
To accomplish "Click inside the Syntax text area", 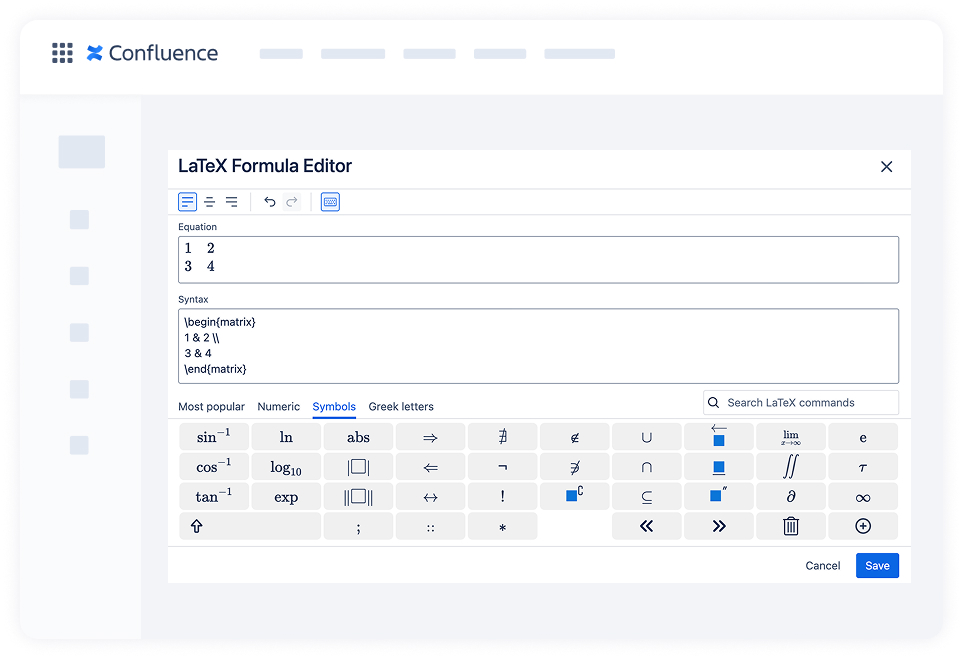I will pos(538,346).
